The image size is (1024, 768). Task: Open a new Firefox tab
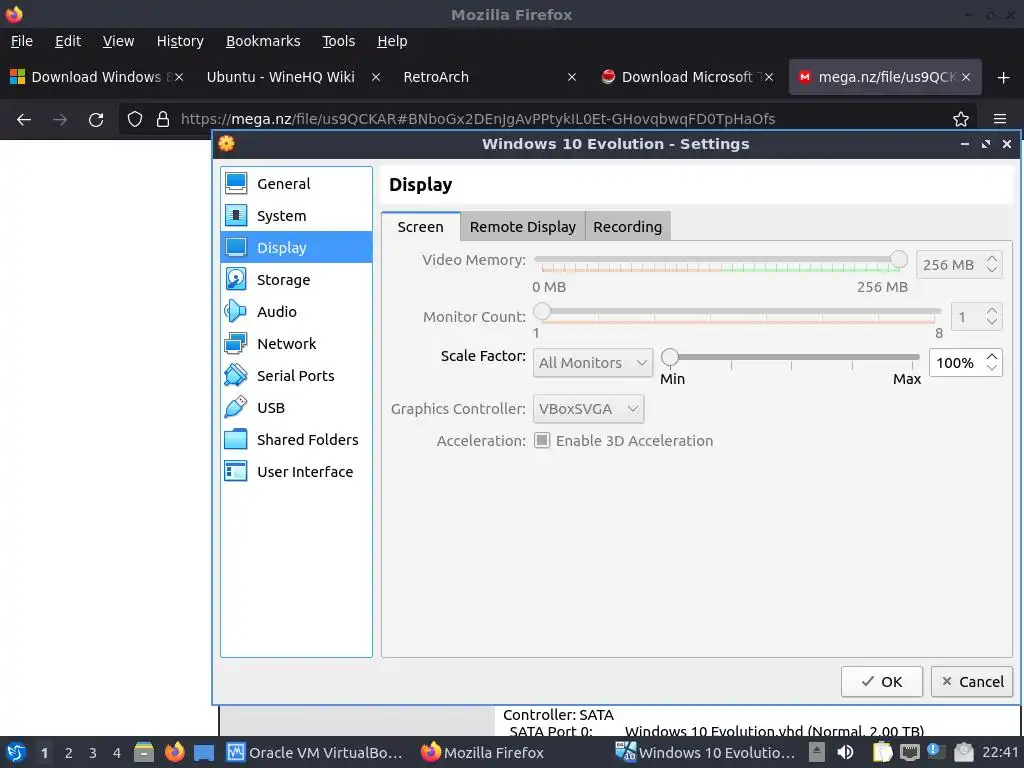click(1004, 78)
